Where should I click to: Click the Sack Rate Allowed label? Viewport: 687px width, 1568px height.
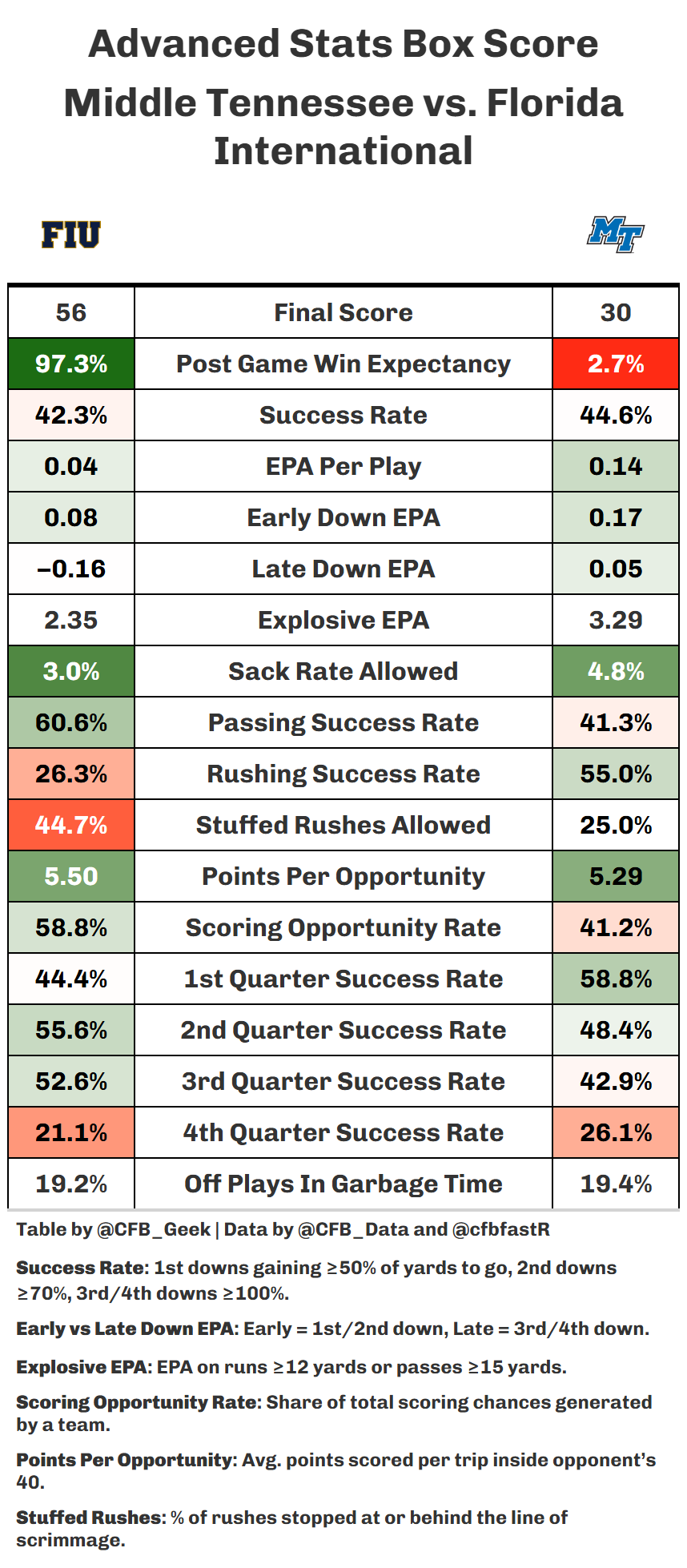click(343, 672)
